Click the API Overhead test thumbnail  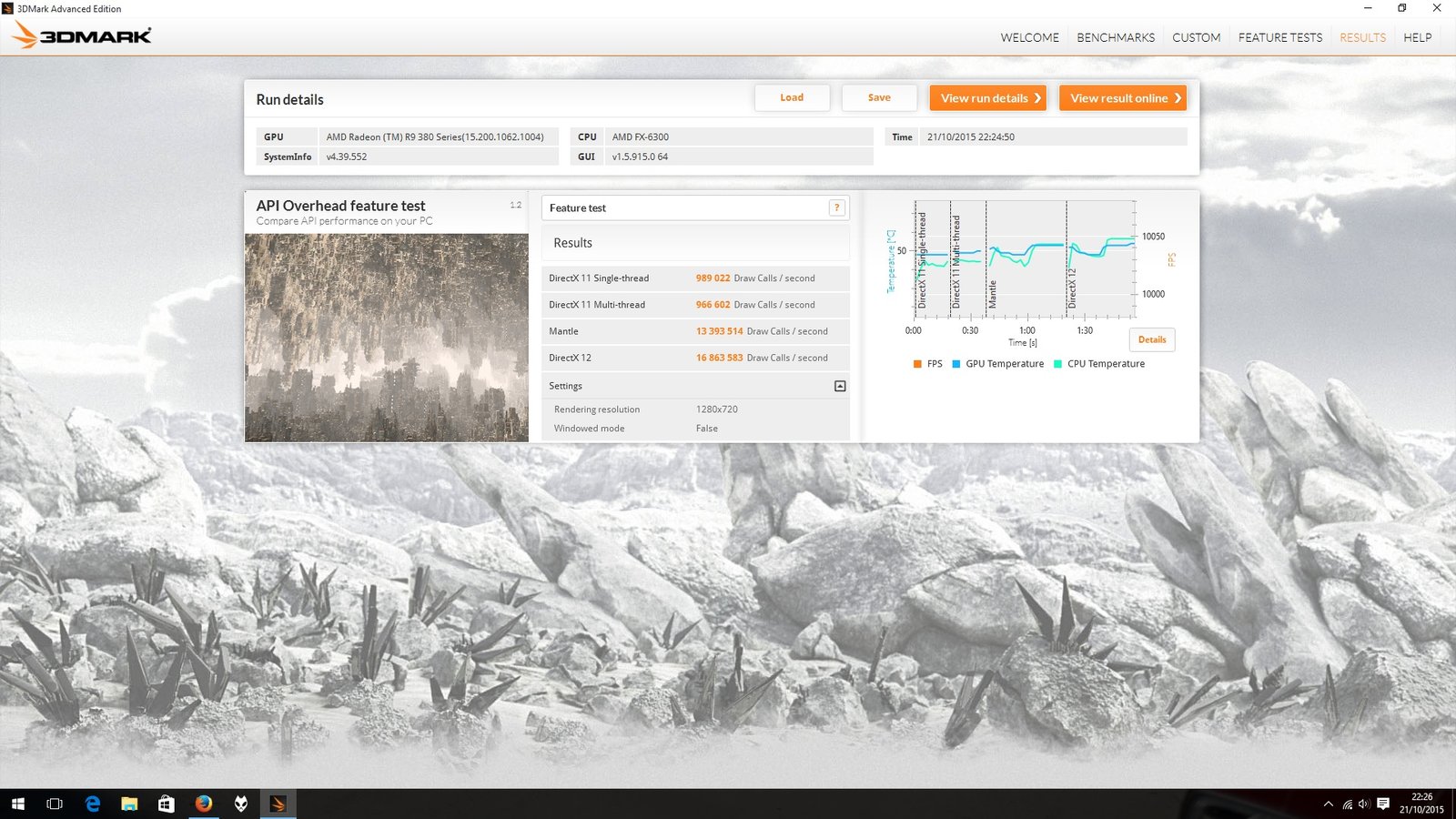coord(387,338)
